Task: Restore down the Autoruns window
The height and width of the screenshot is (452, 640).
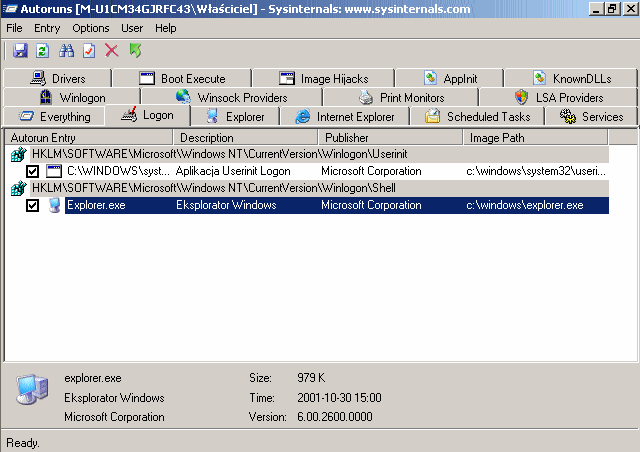Action: pos(613,9)
